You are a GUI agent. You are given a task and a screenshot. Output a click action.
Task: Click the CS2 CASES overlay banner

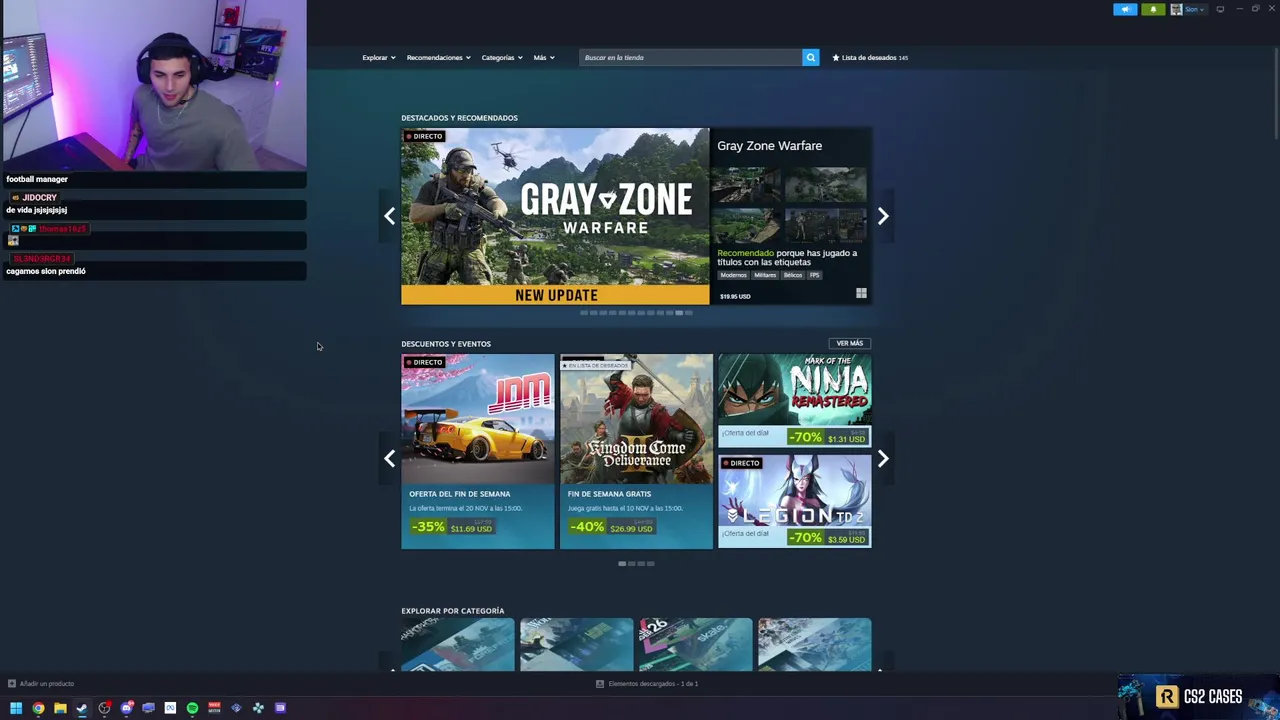[x=1198, y=697]
